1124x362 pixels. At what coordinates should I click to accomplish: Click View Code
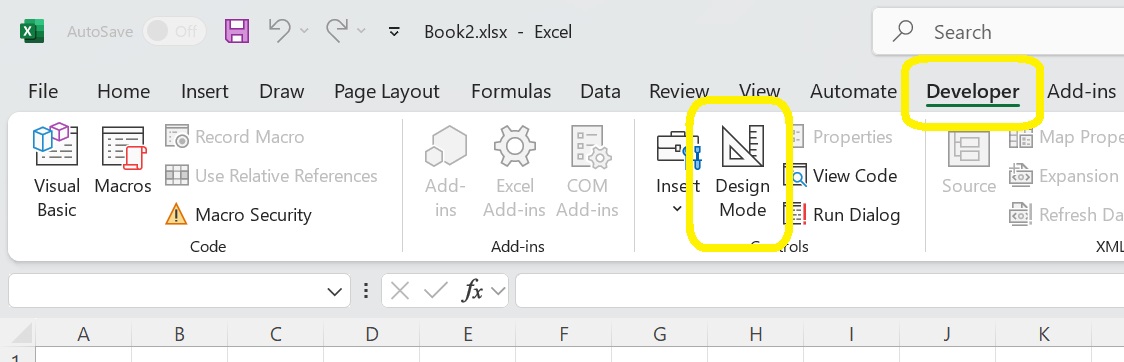point(840,176)
